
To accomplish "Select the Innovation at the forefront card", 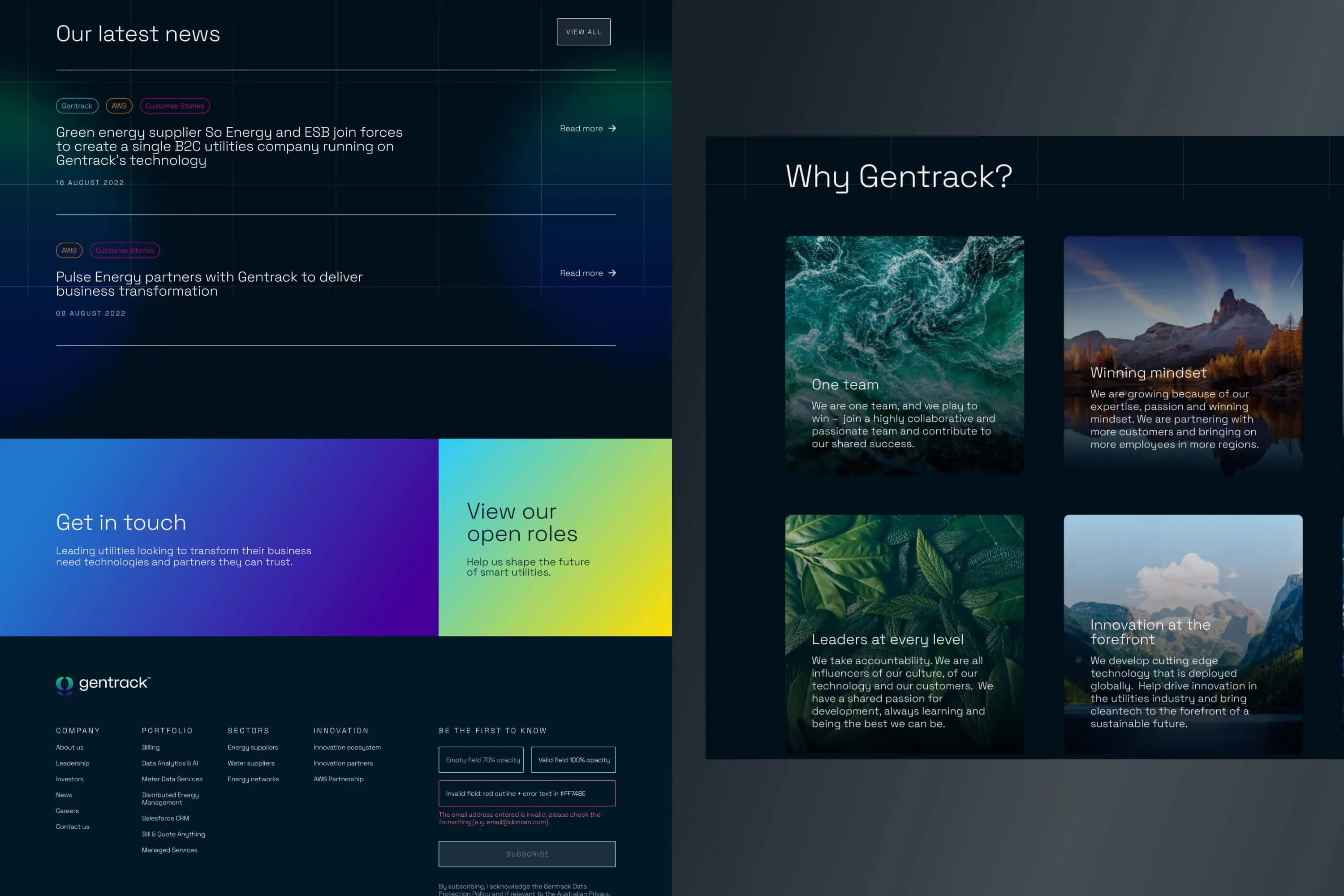I will coord(1183,634).
